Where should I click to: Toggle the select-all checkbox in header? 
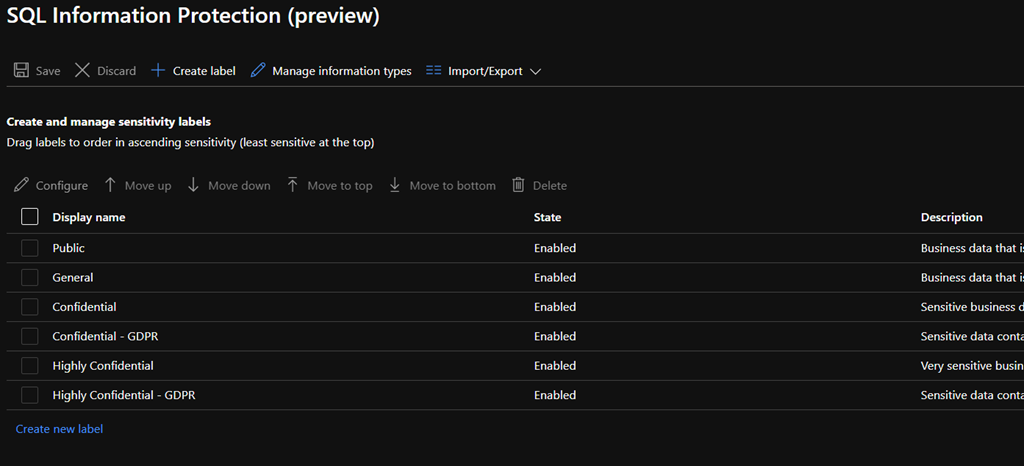click(x=30, y=217)
